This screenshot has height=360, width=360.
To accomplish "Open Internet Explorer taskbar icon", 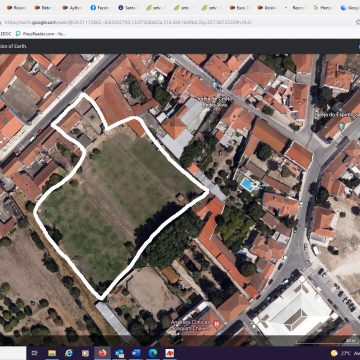I will (69, 353).
